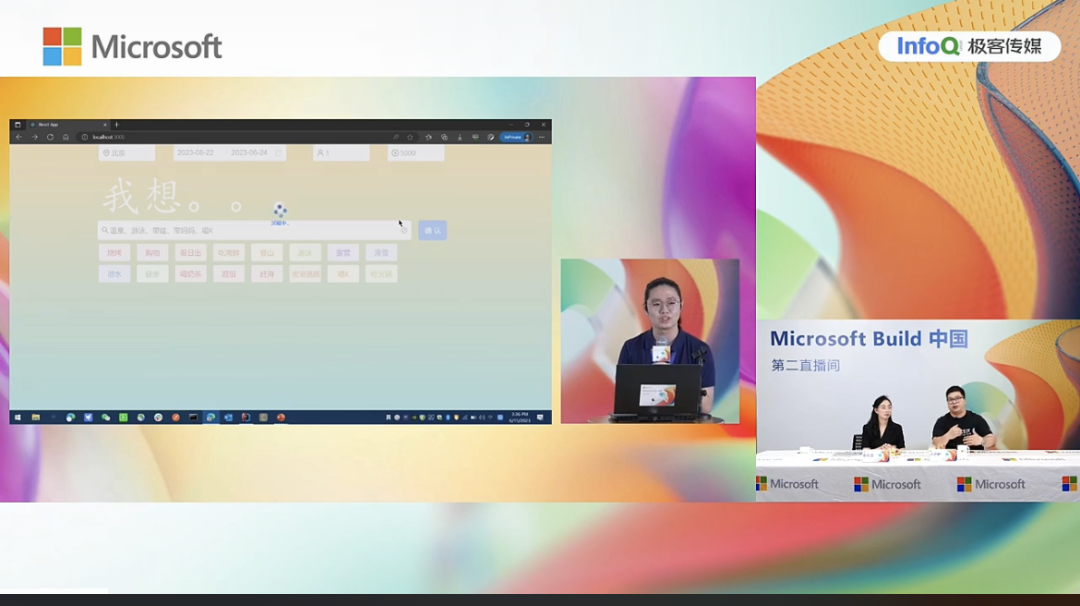This screenshot has width=1080, height=606.
Task: Toggle the 看日出 activity tag
Action: point(191,253)
